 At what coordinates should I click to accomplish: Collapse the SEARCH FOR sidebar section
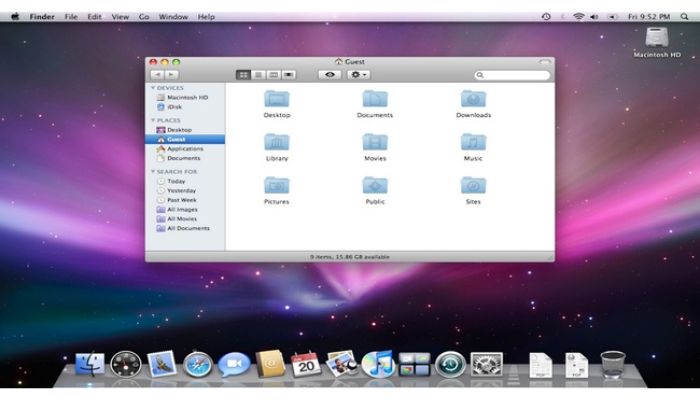coord(153,171)
